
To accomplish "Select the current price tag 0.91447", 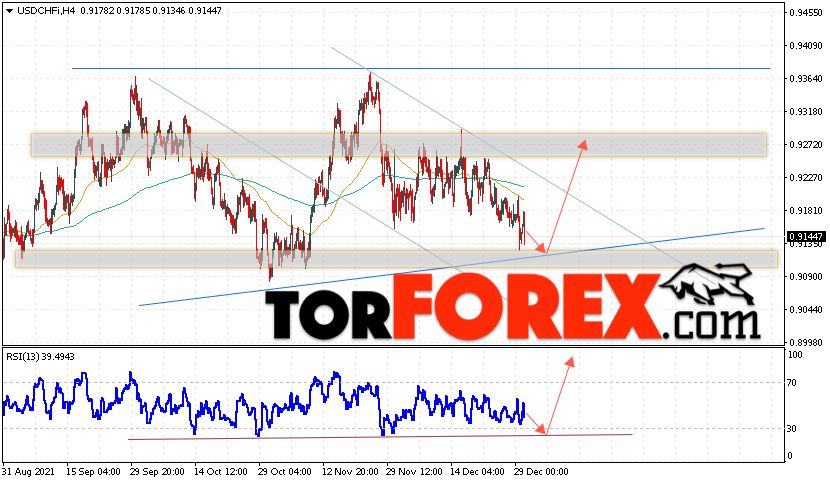I will coord(806,236).
